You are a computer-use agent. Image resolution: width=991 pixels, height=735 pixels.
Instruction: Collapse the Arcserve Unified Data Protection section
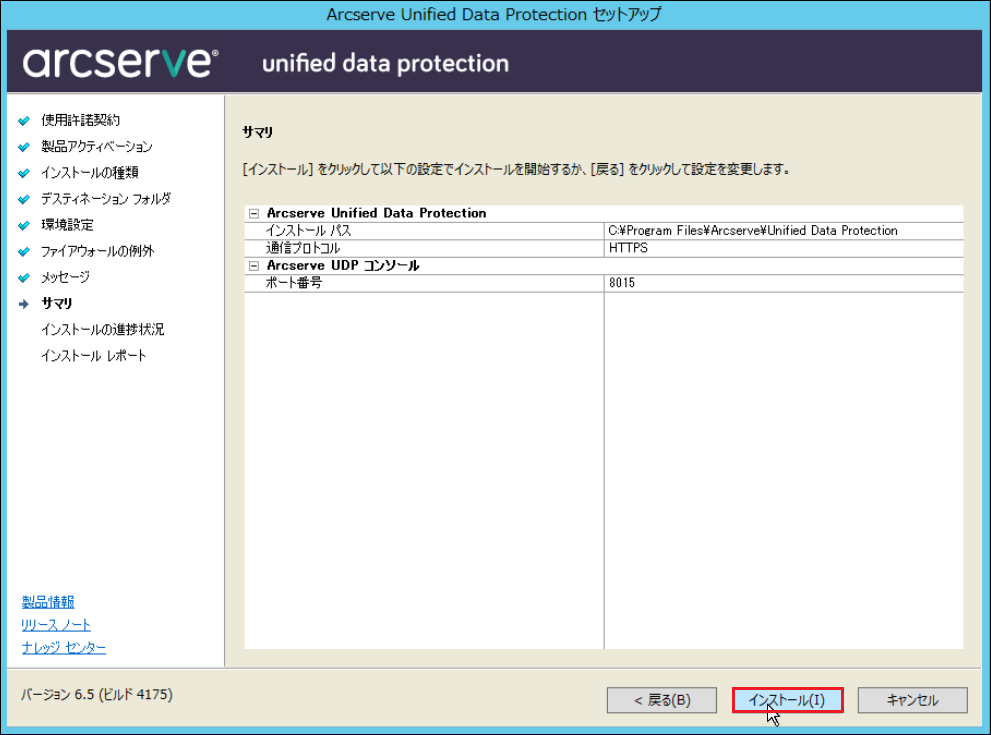pyautogui.click(x=254, y=214)
